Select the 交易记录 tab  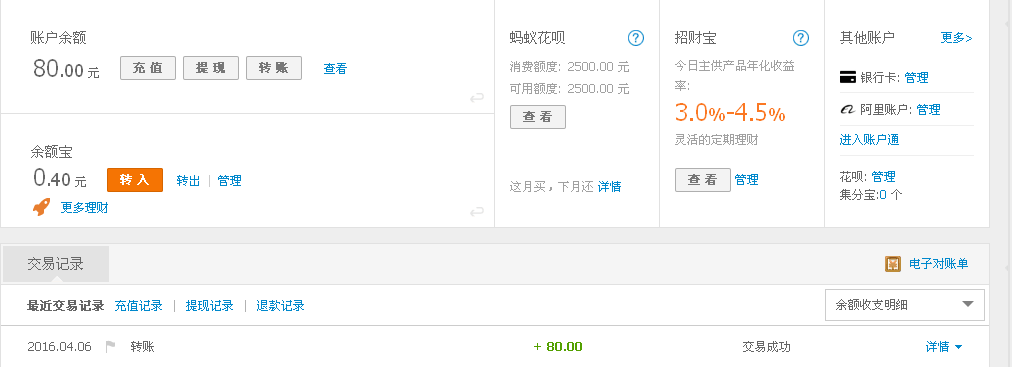click(x=56, y=264)
